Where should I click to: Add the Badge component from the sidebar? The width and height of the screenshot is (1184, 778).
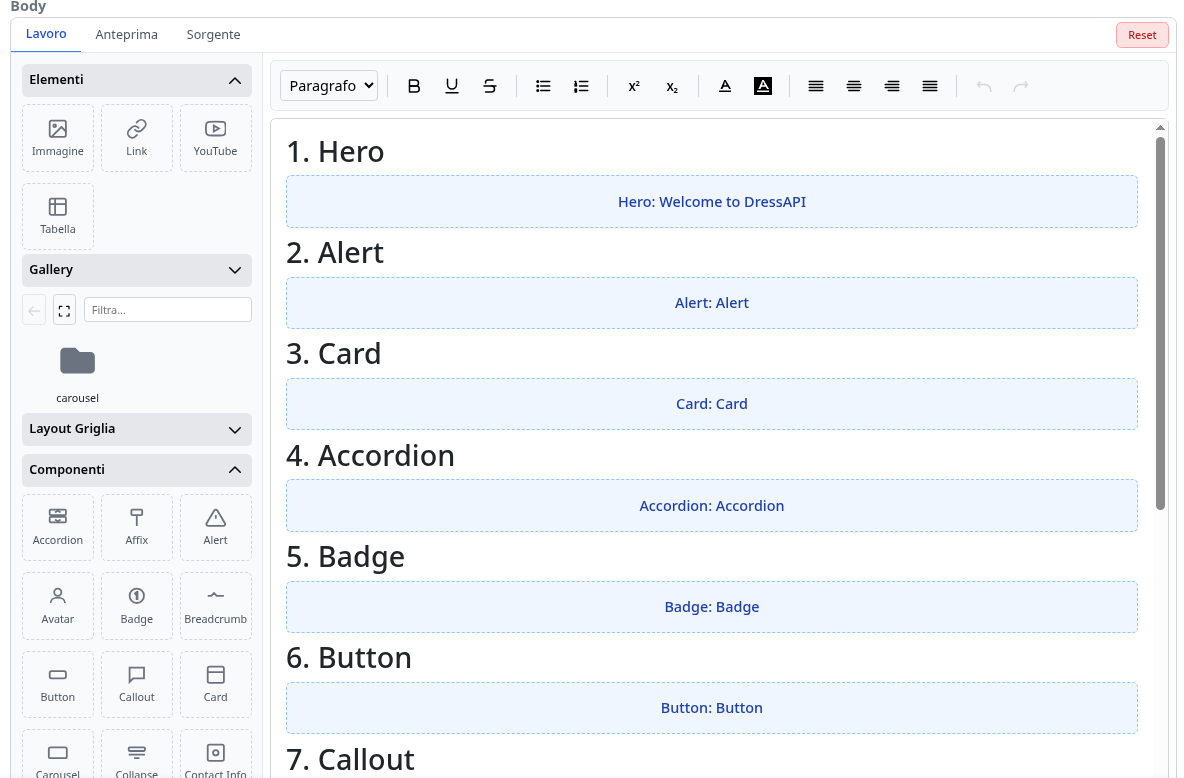click(137, 606)
